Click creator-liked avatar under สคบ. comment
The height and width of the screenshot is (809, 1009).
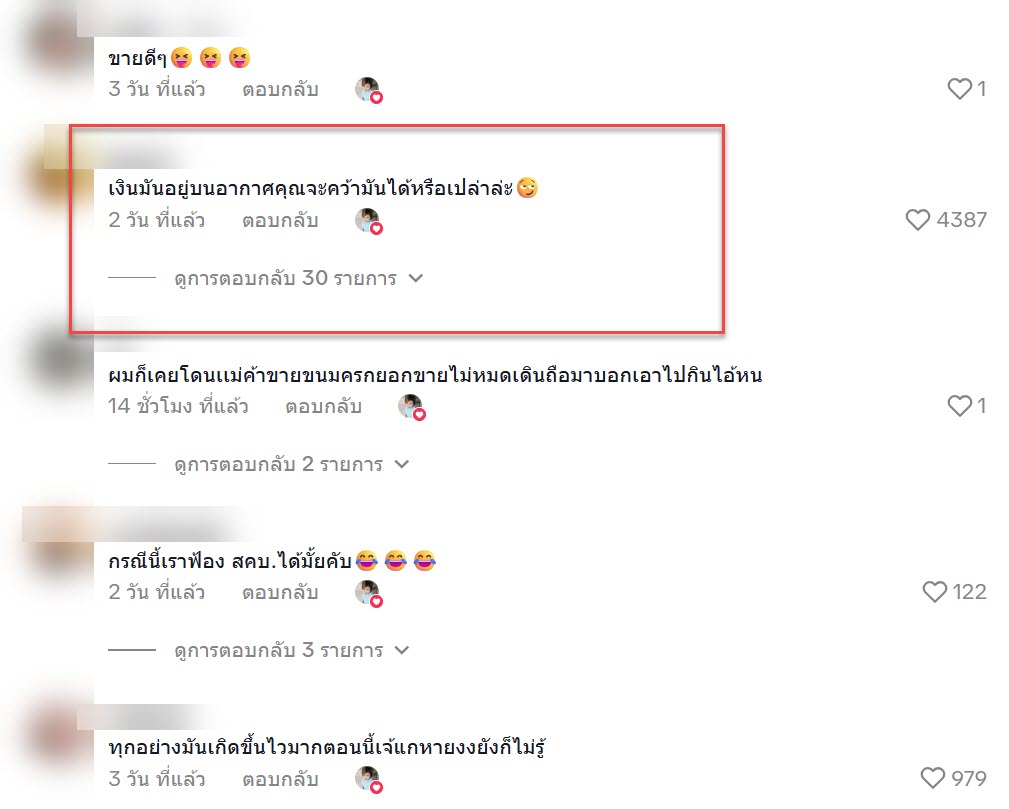pos(369,593)
